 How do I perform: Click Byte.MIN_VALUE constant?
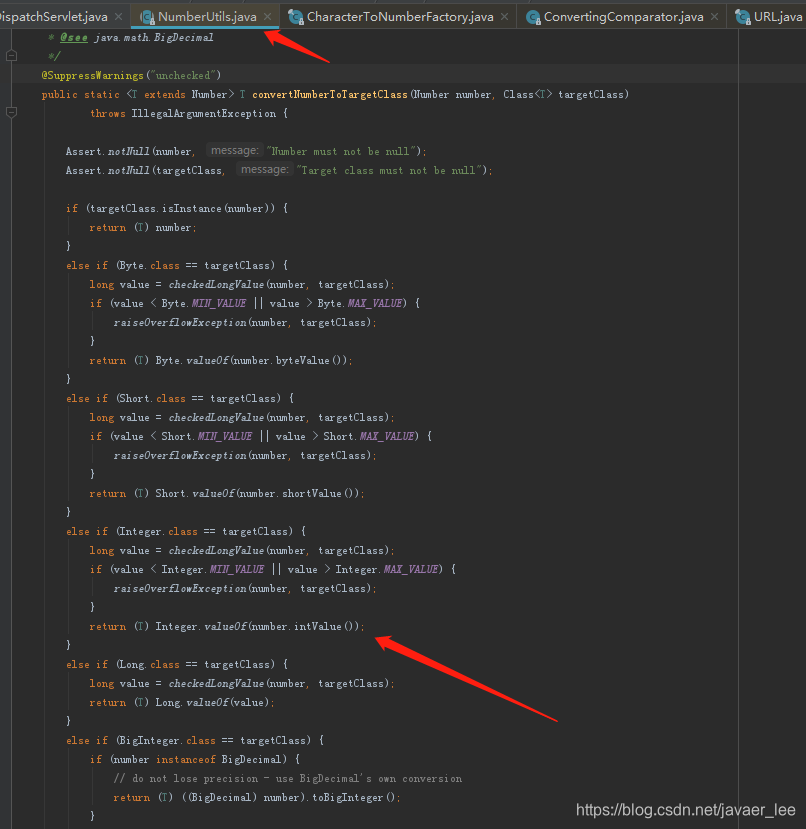pyautogui.click(x=204, y=303)
